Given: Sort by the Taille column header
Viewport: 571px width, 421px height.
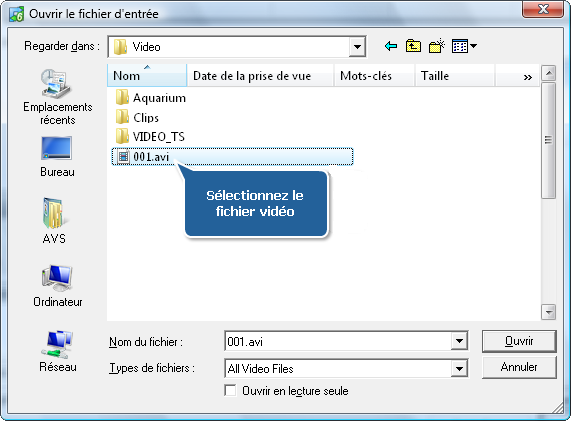Looking at the screenshot, I should pos(455,75).
